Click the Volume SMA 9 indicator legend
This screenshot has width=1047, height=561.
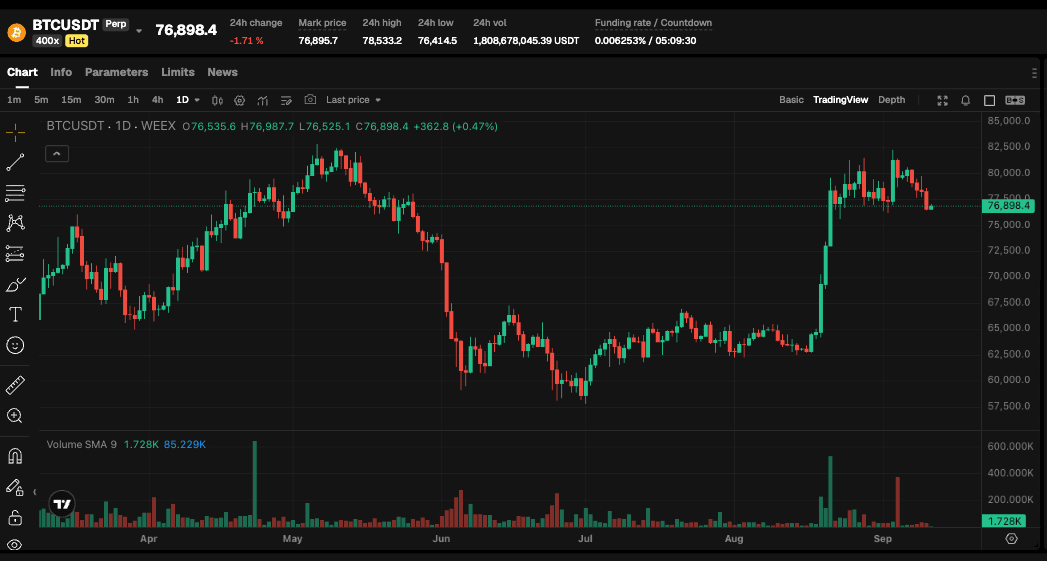(x=81, y=444)
